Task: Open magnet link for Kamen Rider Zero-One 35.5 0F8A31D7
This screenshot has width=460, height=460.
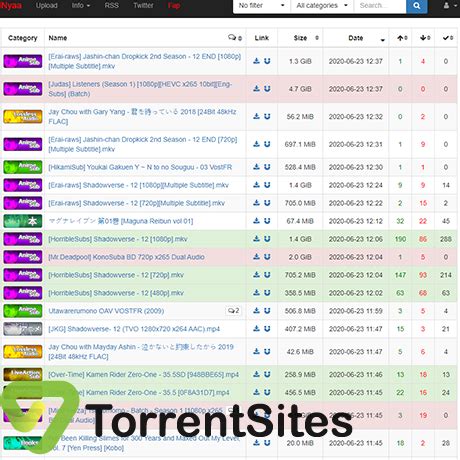Action: pyautogui.click(x=267, y=392)
